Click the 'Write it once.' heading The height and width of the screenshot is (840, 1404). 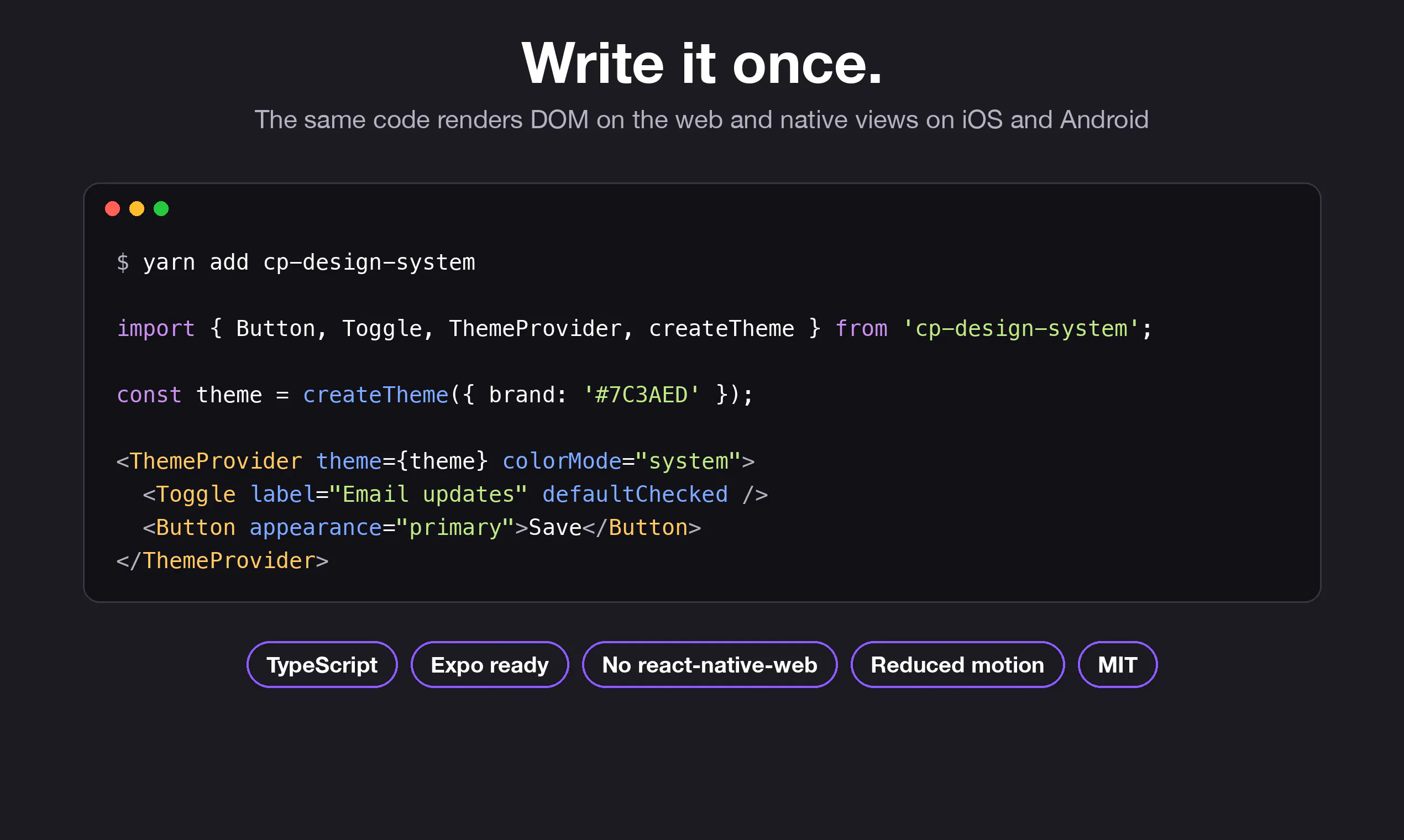[702, 64]
